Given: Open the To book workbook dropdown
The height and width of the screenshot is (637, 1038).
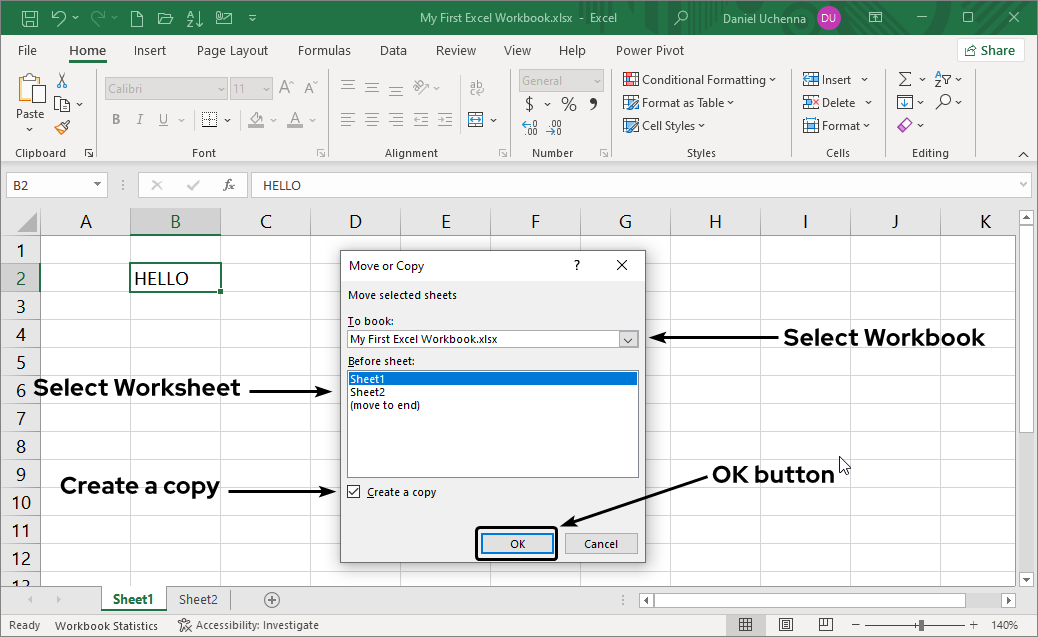Looking at the screenshot, I should [x=628, y=339].
